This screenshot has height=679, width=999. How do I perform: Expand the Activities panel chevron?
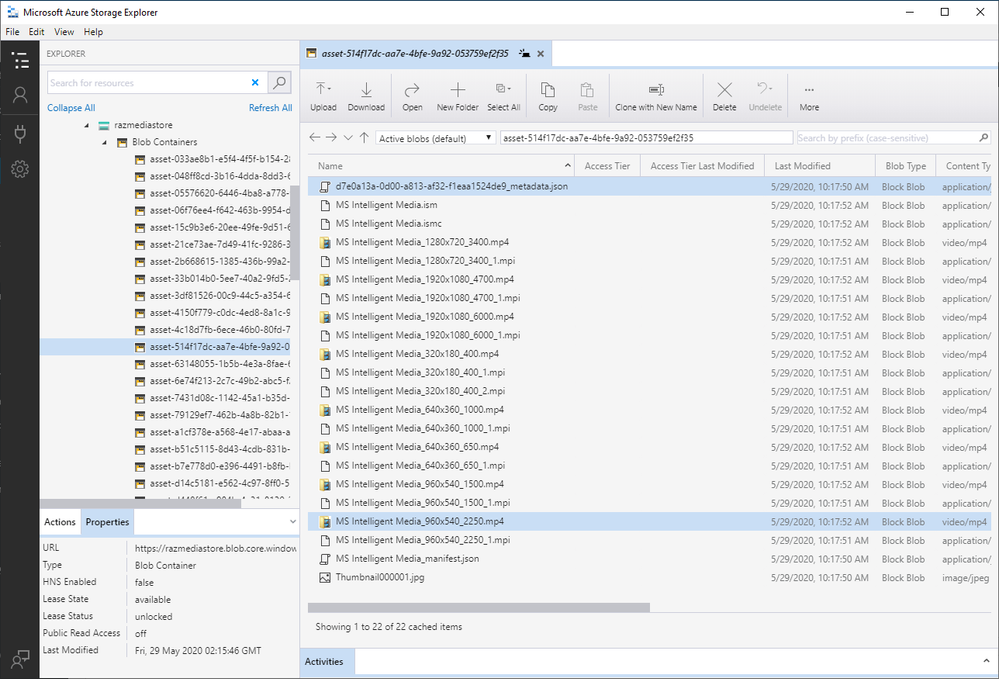click(x=986, y=661)
